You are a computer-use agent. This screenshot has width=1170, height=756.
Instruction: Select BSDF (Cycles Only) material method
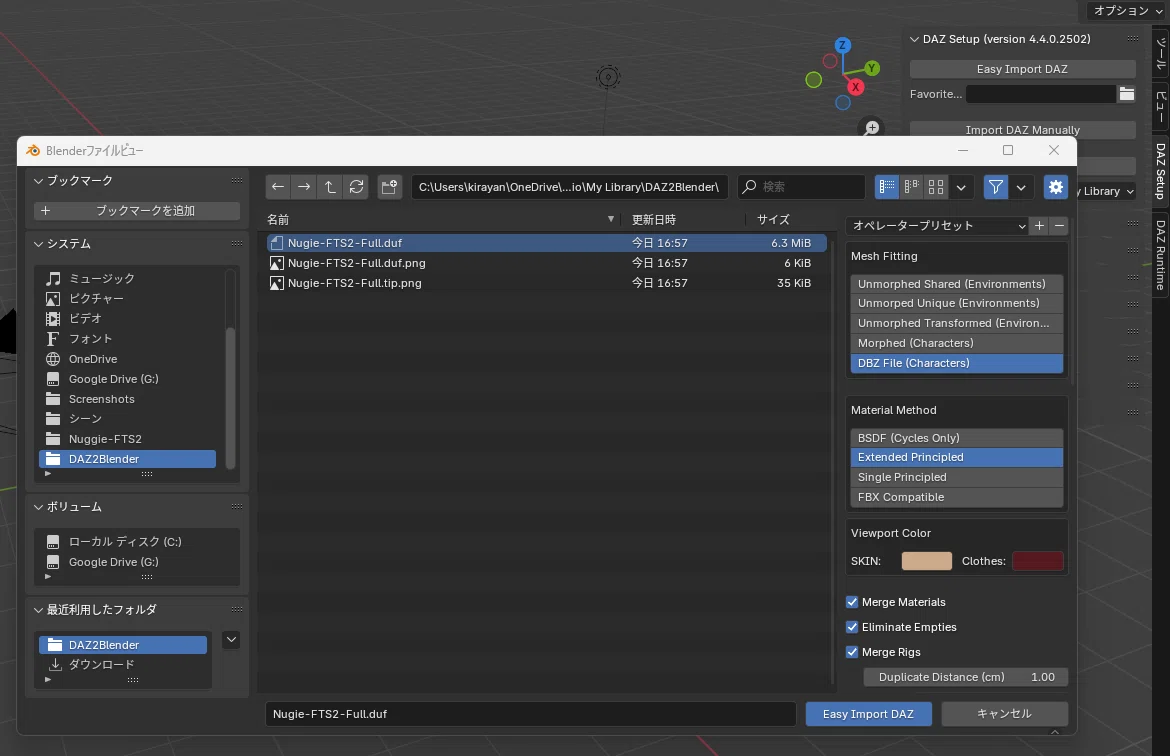coord(957,438)
